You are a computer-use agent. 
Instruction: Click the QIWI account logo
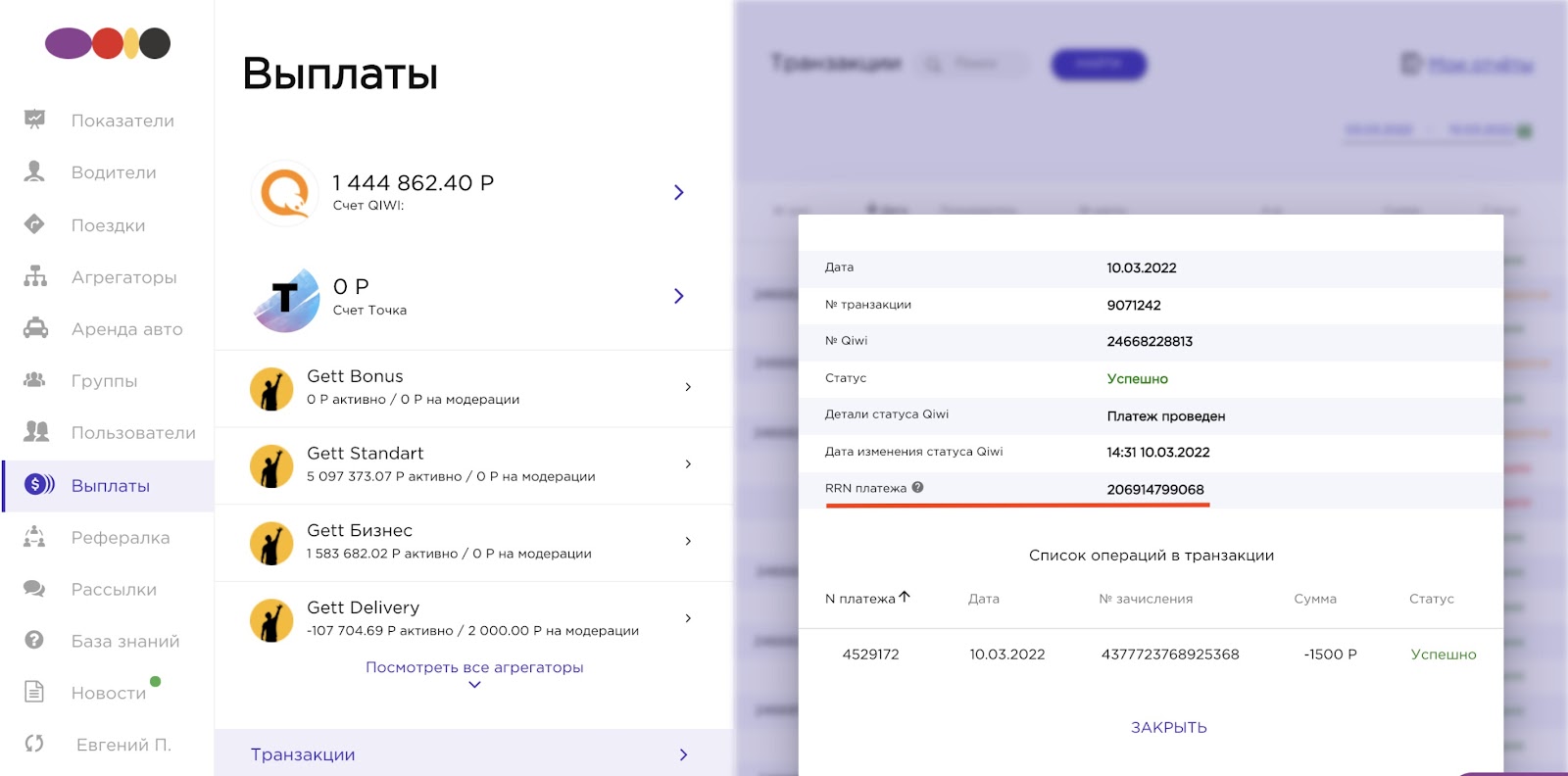click(x=285, y=192)
